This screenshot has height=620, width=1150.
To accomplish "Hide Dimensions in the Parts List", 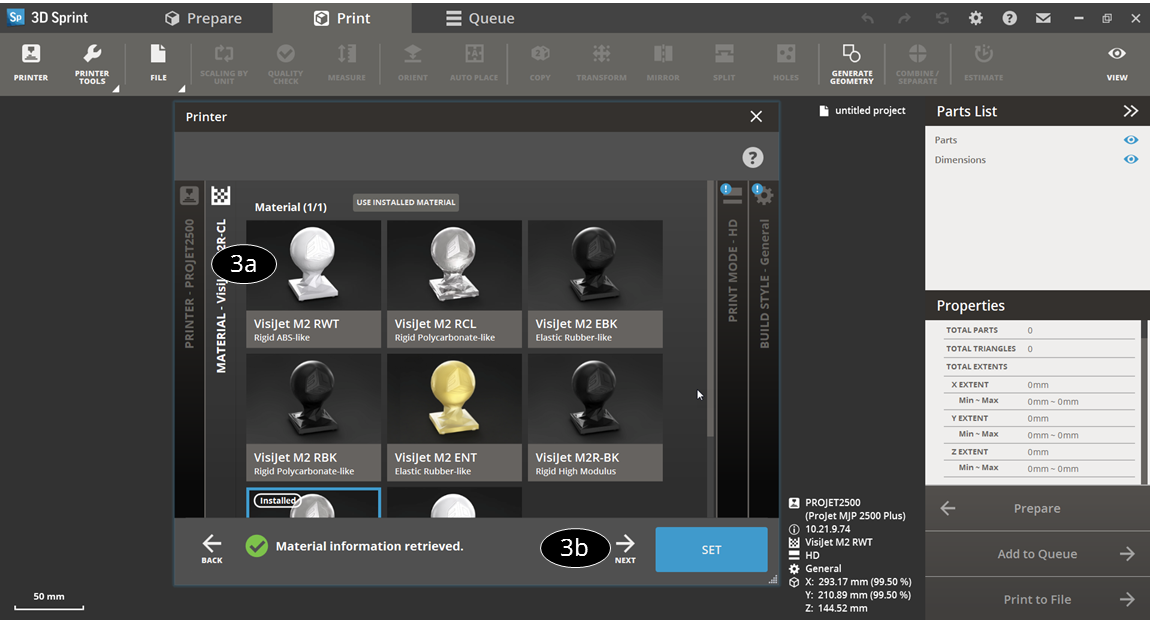I will pyautogui.click(x=1131, y=158).
